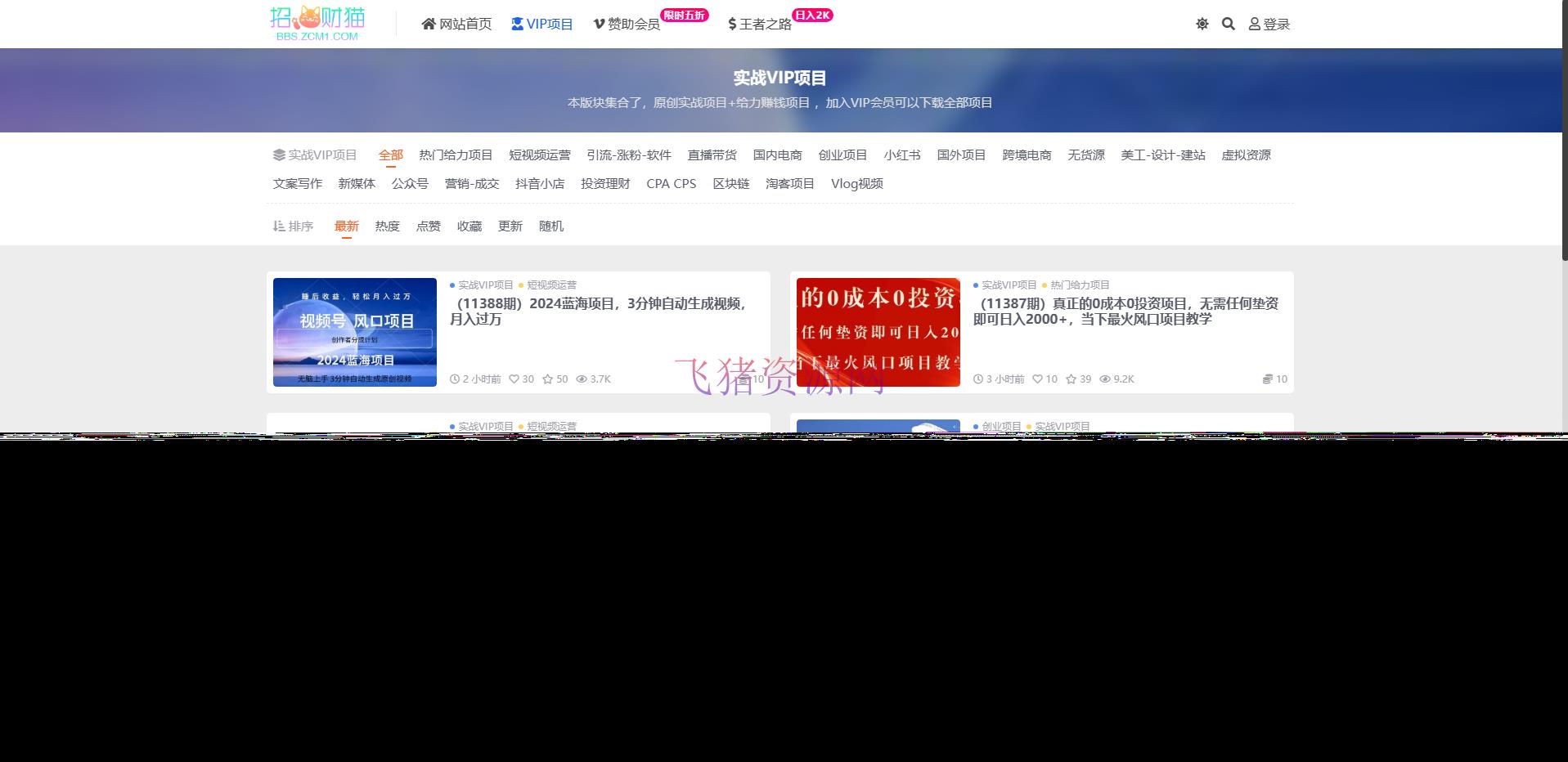The height and width of the screenshot is (762, 1568).
Task: Click the clock icon showing 2 小时前
Action: pos(455,379)
